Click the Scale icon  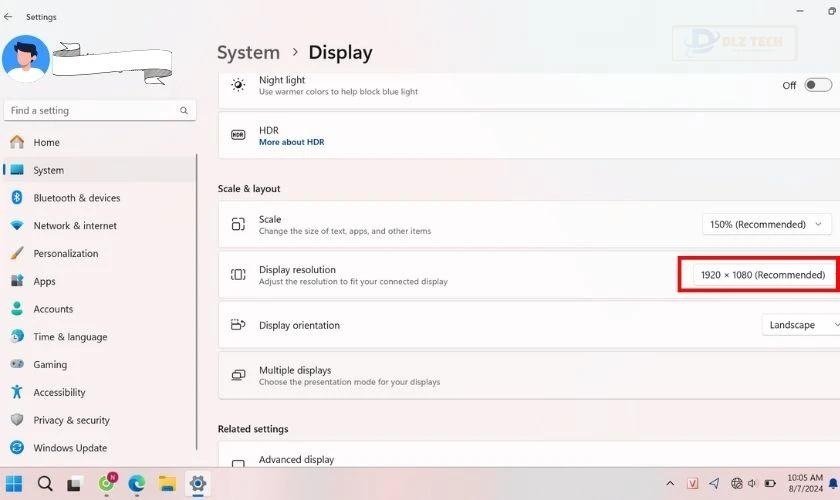pos(238,224)
